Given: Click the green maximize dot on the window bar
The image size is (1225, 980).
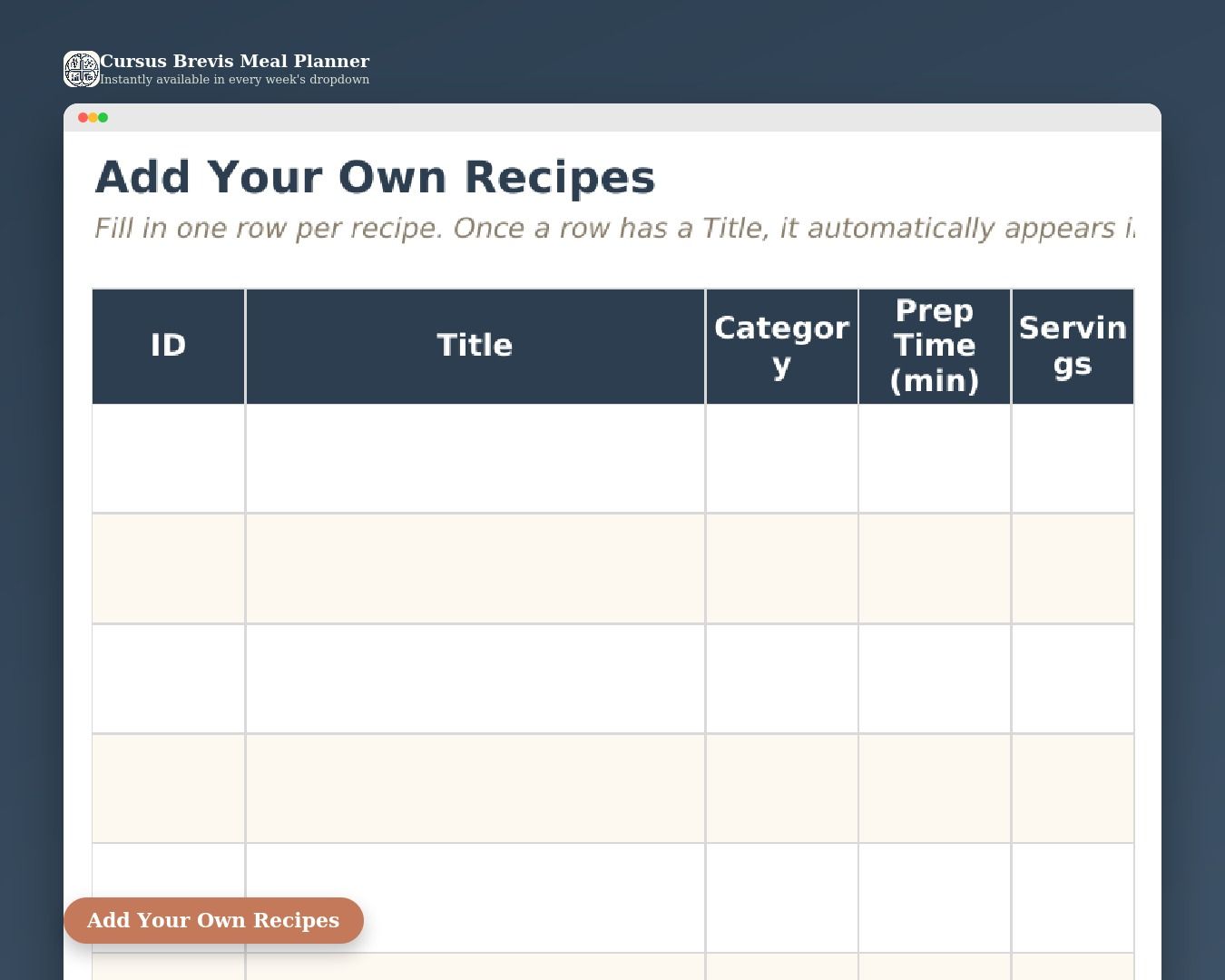Looking at the screenshot, I should [103, 117].
